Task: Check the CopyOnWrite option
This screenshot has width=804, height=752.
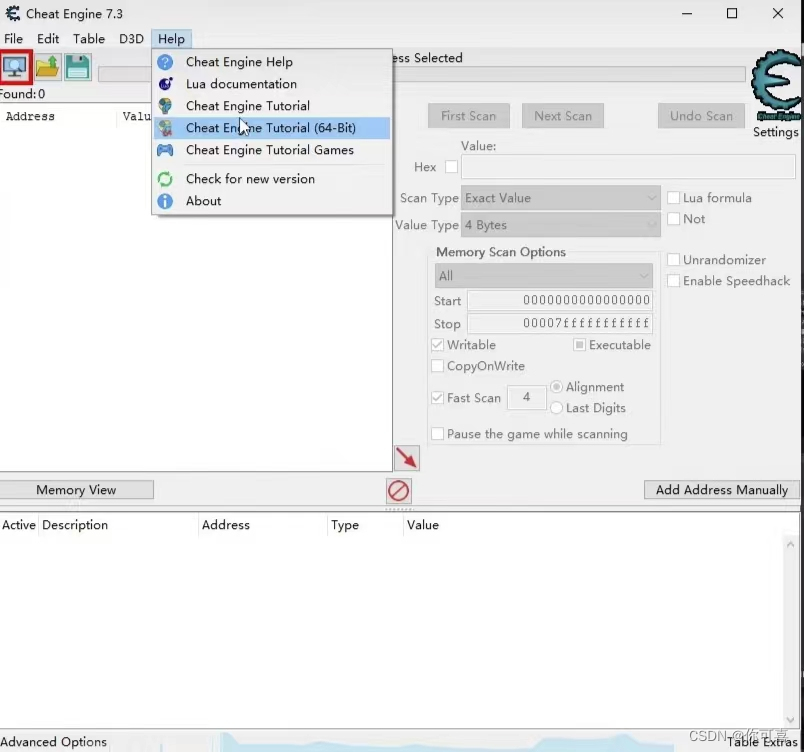Action: [x=437, y=366]
